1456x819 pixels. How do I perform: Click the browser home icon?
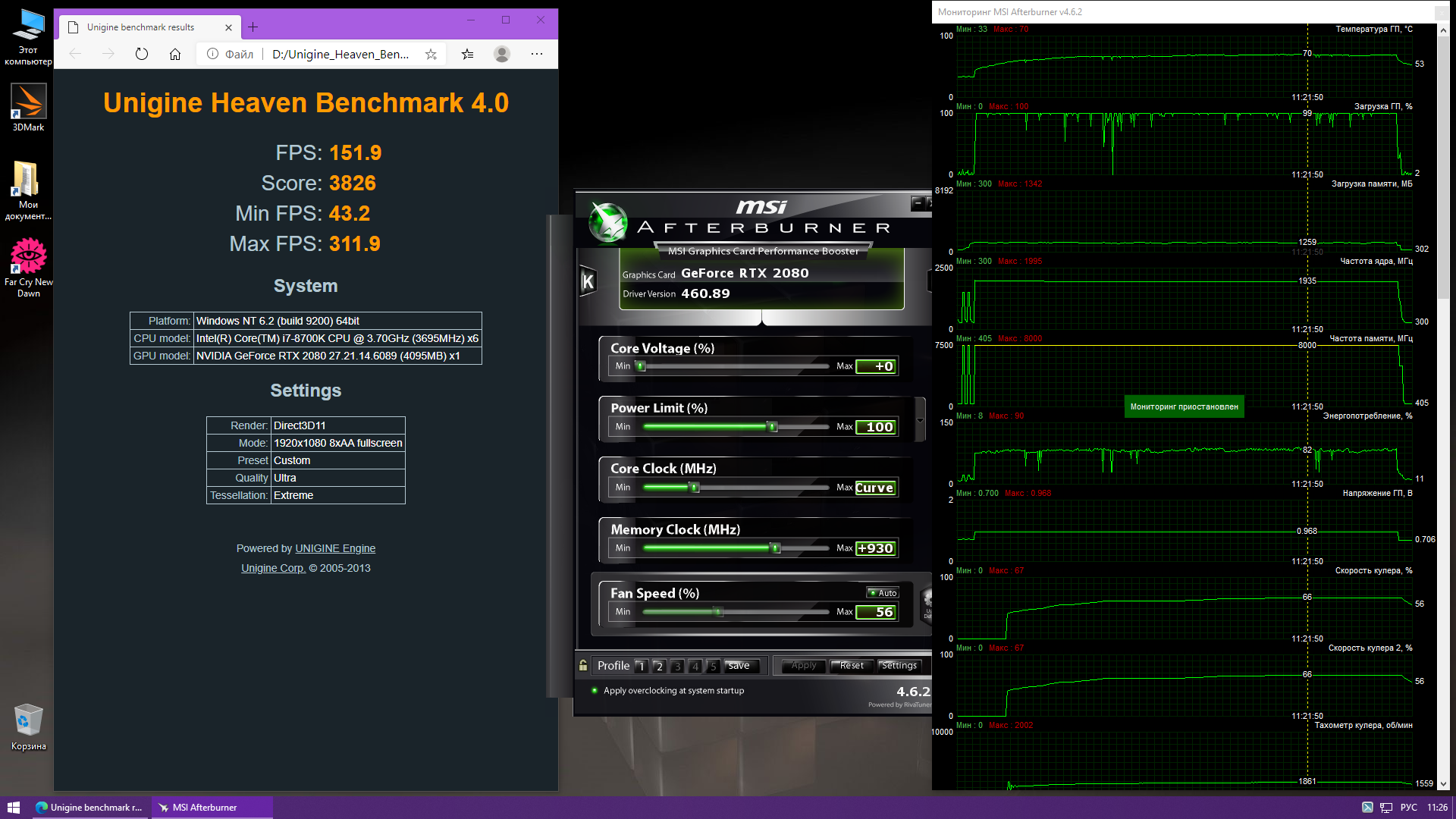point(175,54)
